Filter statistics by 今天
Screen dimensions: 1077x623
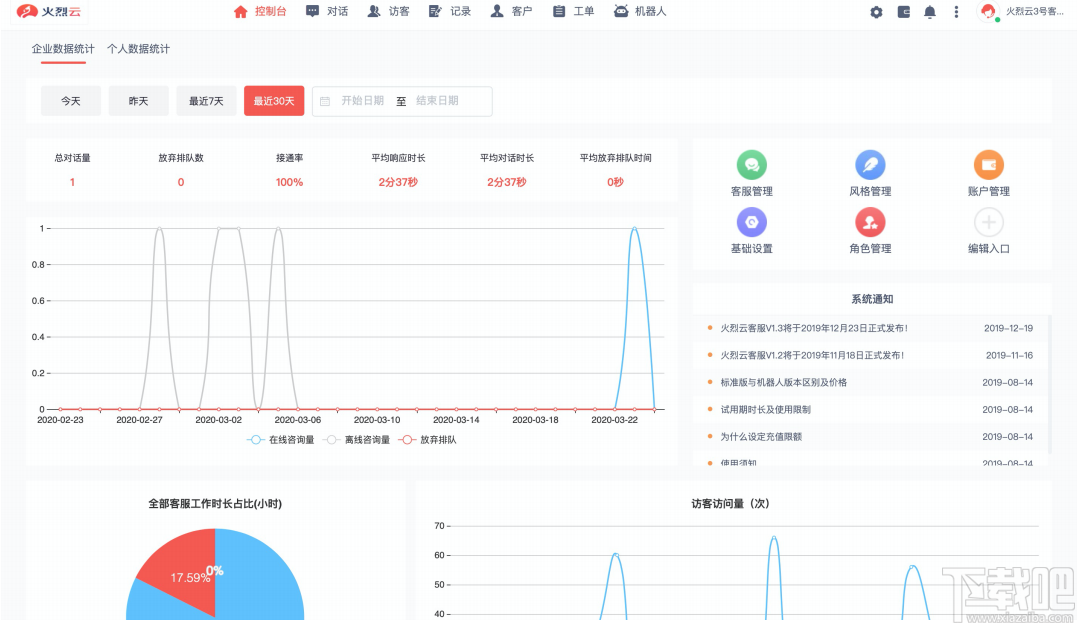[71, 101]
